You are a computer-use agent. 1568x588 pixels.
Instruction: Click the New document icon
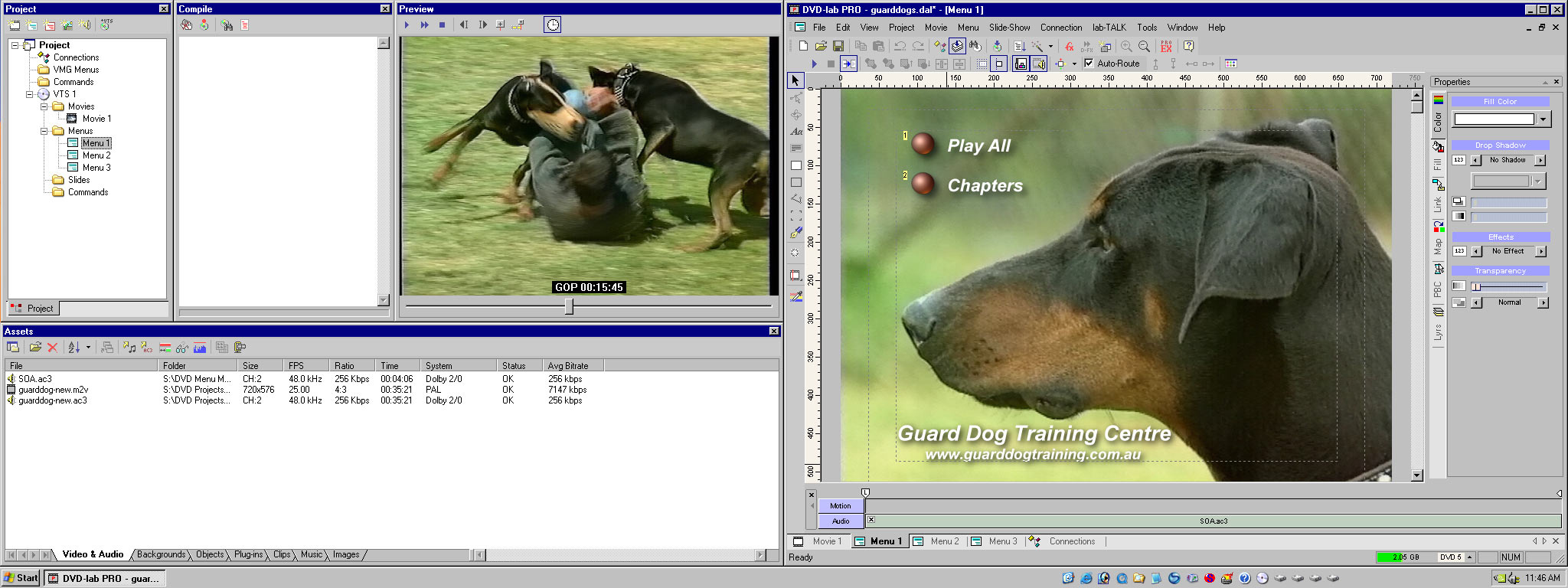coord(803,46)
